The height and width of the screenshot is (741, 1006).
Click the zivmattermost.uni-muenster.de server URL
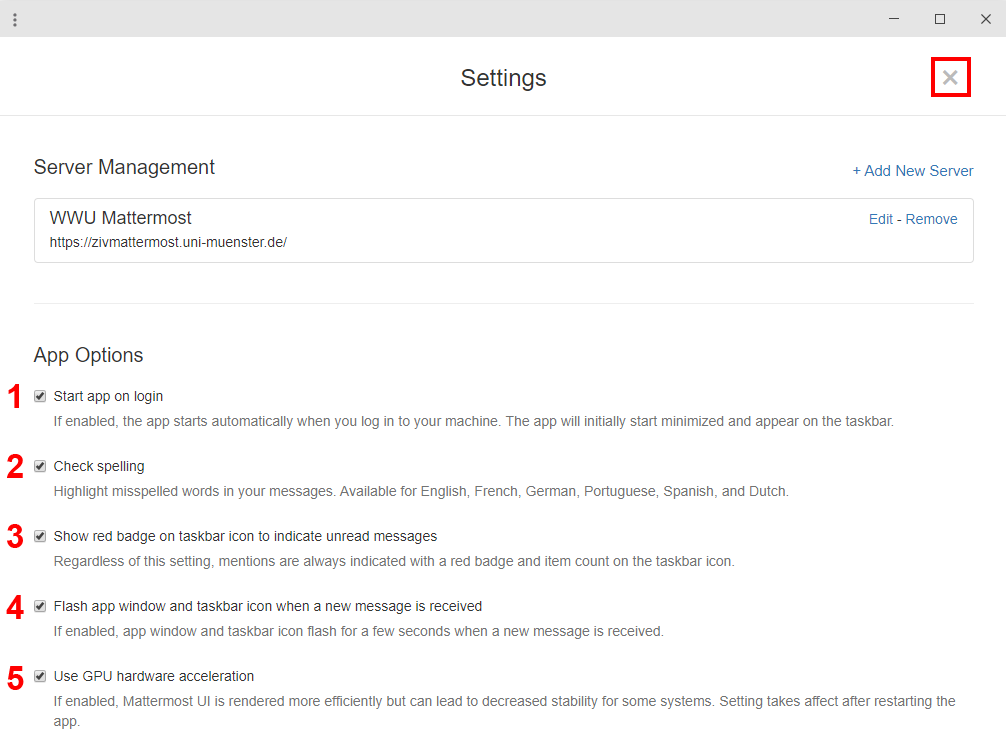coord(168,242)
